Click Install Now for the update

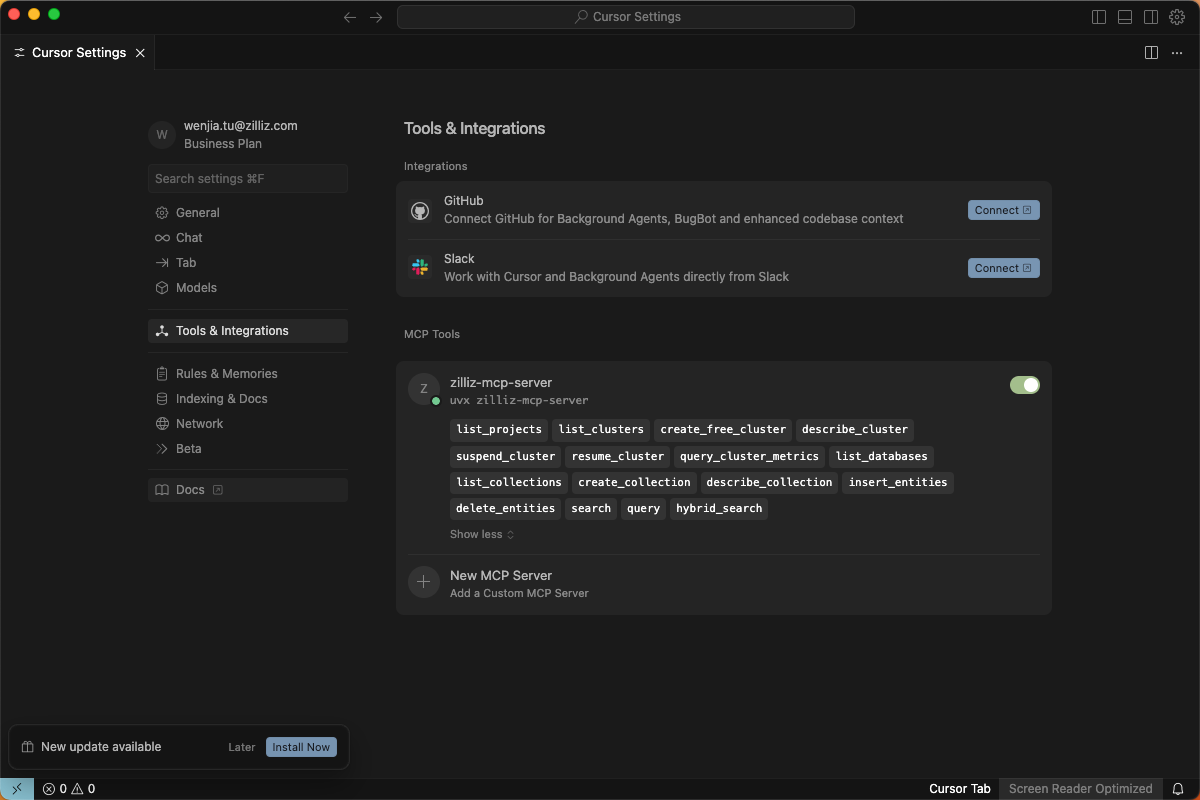tap(301, 747)
